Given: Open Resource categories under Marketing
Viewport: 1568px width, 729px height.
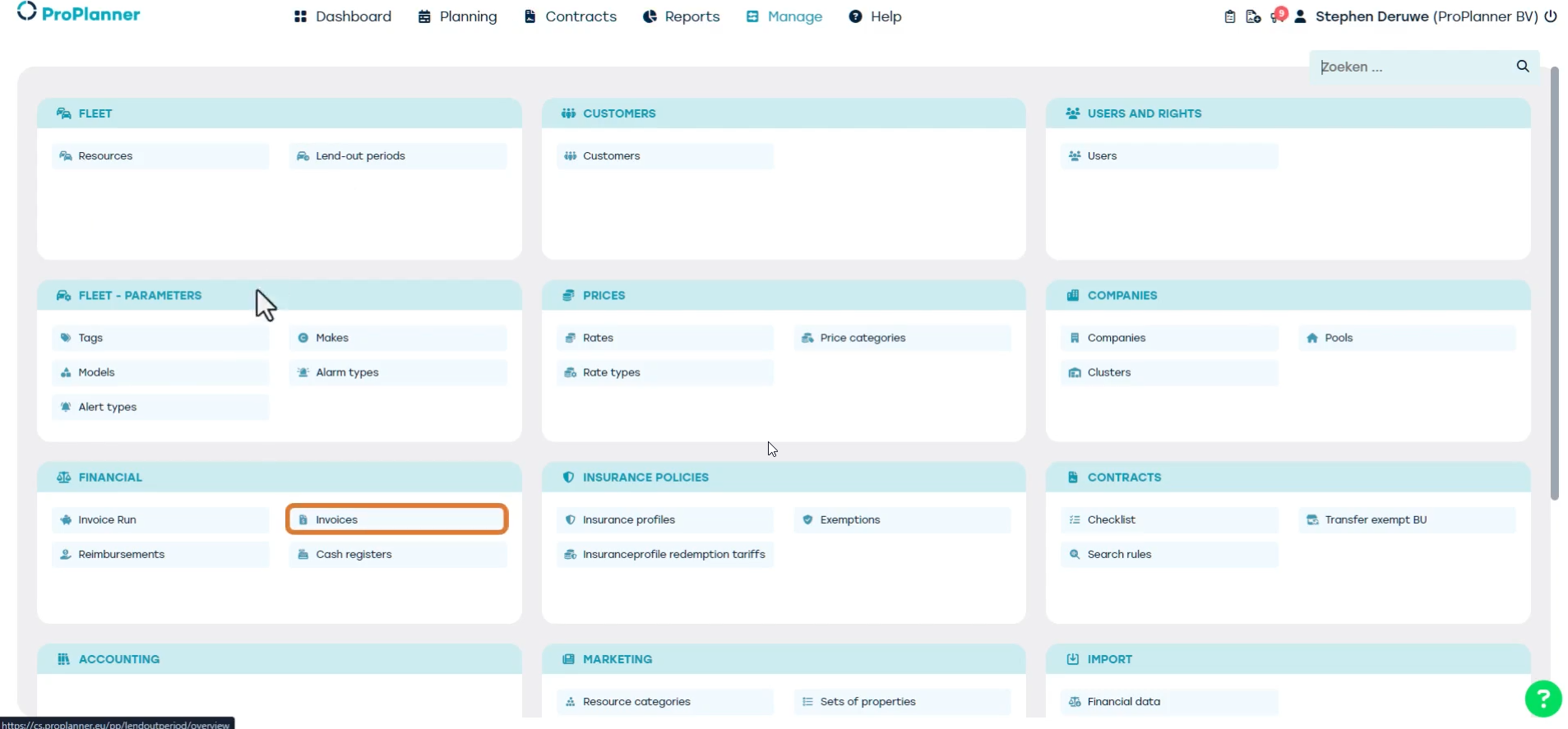Looking at the screenshot, I should [665, 702].
